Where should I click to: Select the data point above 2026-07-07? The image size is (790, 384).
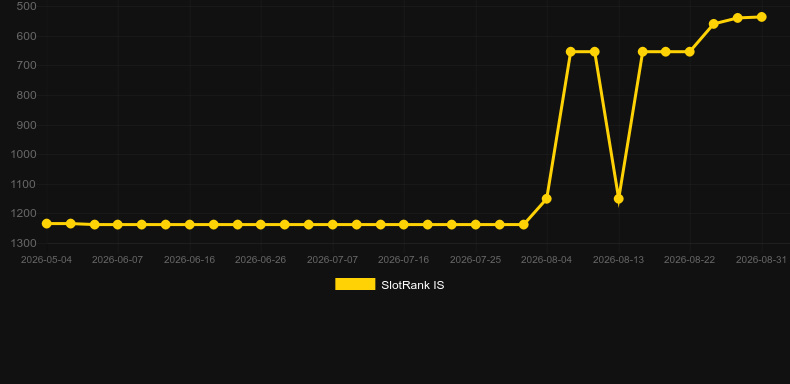point(333,224)
